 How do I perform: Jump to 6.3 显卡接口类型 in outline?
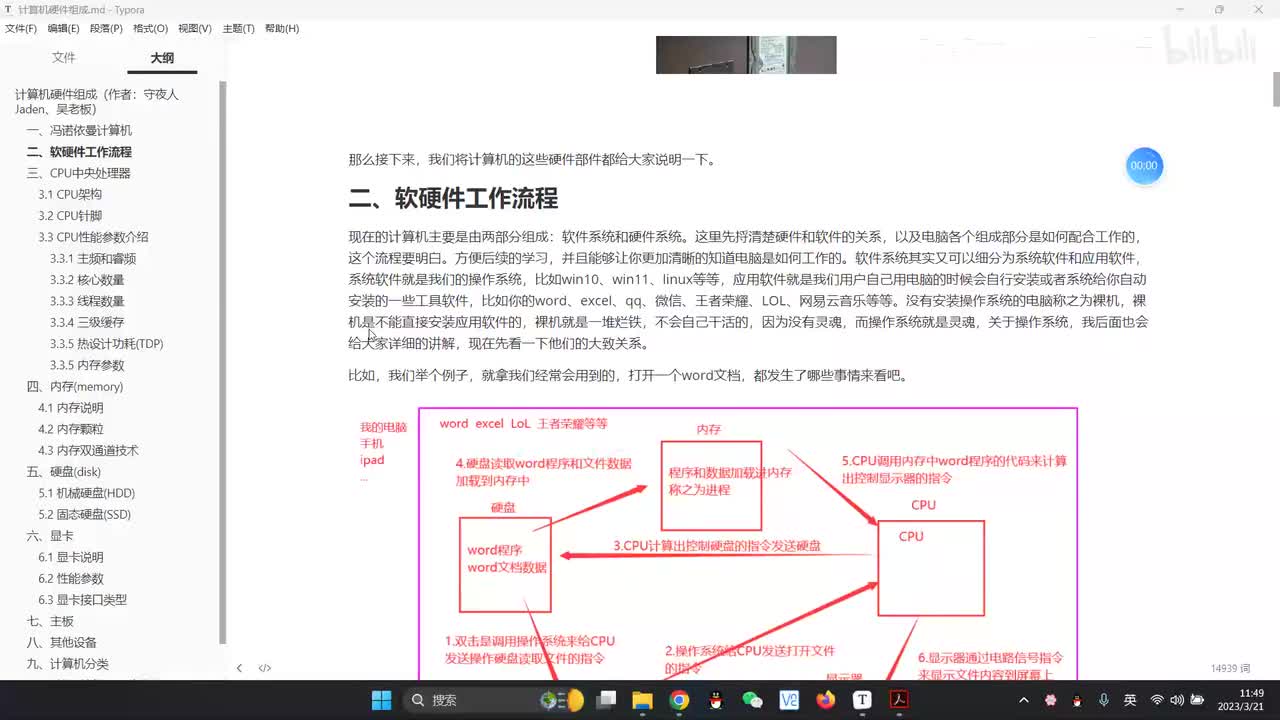pyautogui.click(x=83, y=600)
